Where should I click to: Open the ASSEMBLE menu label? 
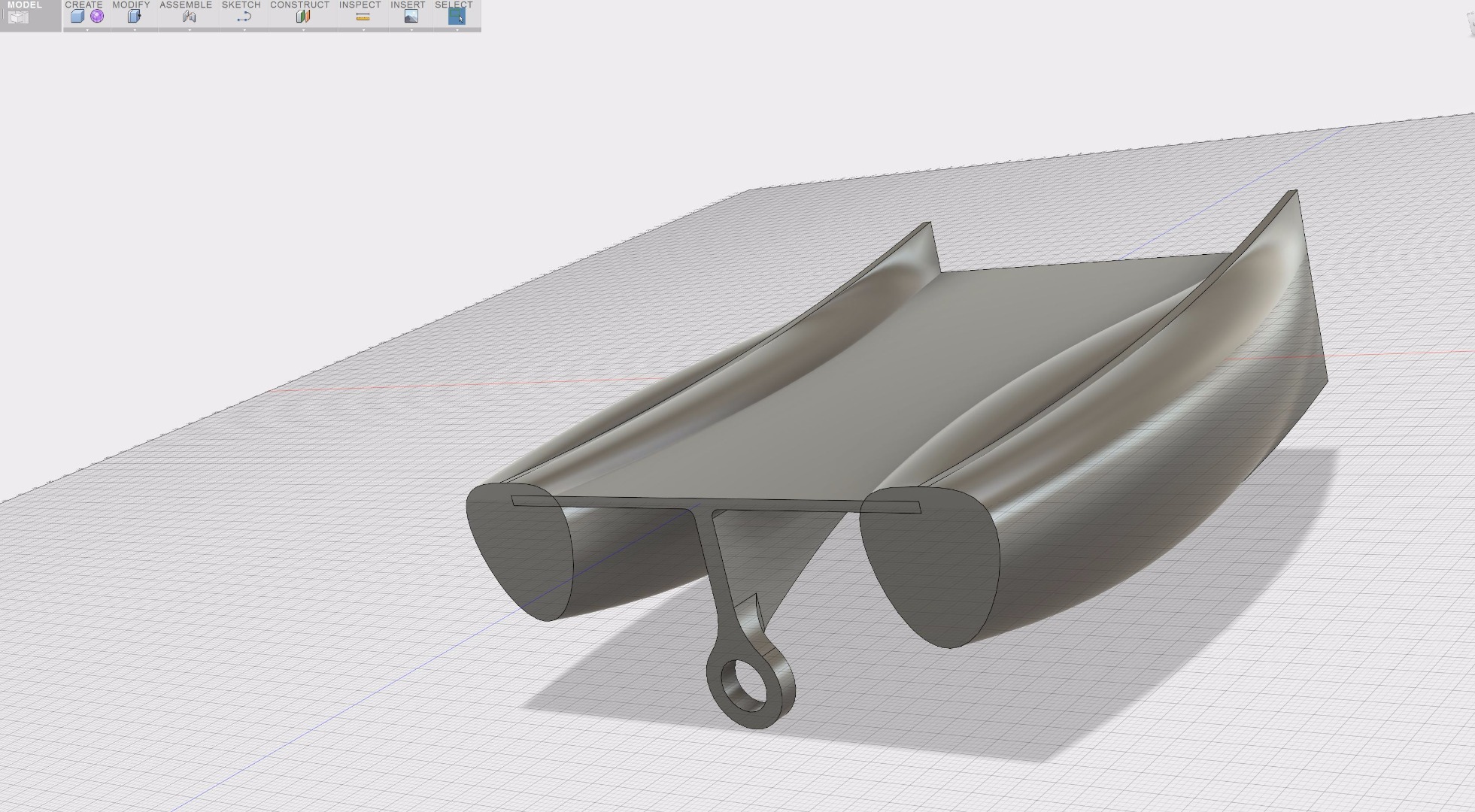tap(186, 5)
